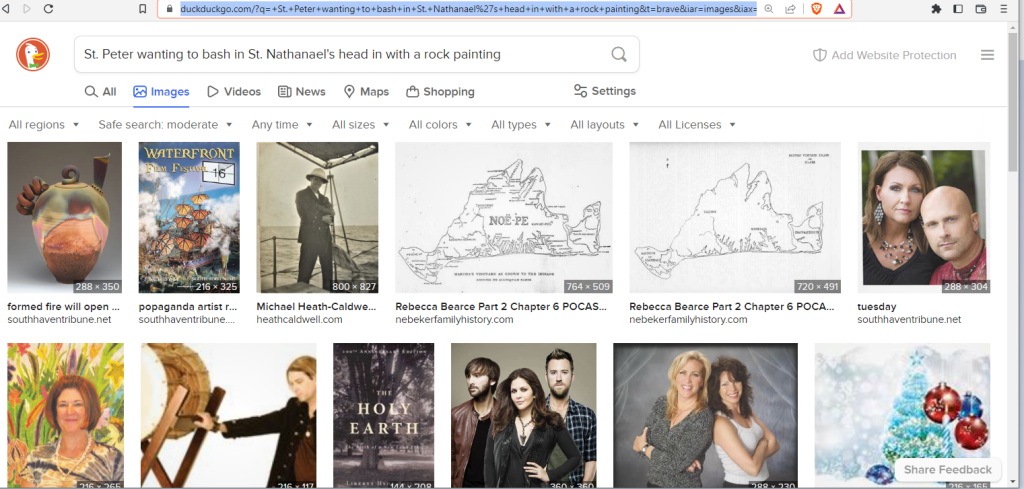Viewport: 1024px width, 489px height.
Task: Click Add Website Protection
Action: pyautogui.click(x=884, y=55)
